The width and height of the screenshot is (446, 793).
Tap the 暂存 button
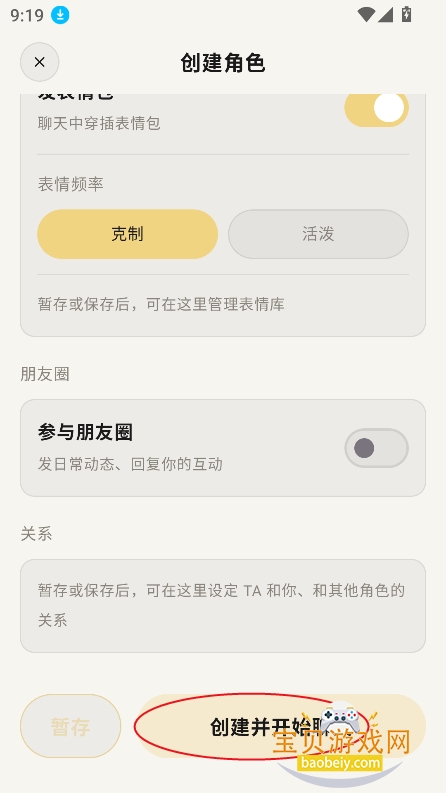coord(70,726)
